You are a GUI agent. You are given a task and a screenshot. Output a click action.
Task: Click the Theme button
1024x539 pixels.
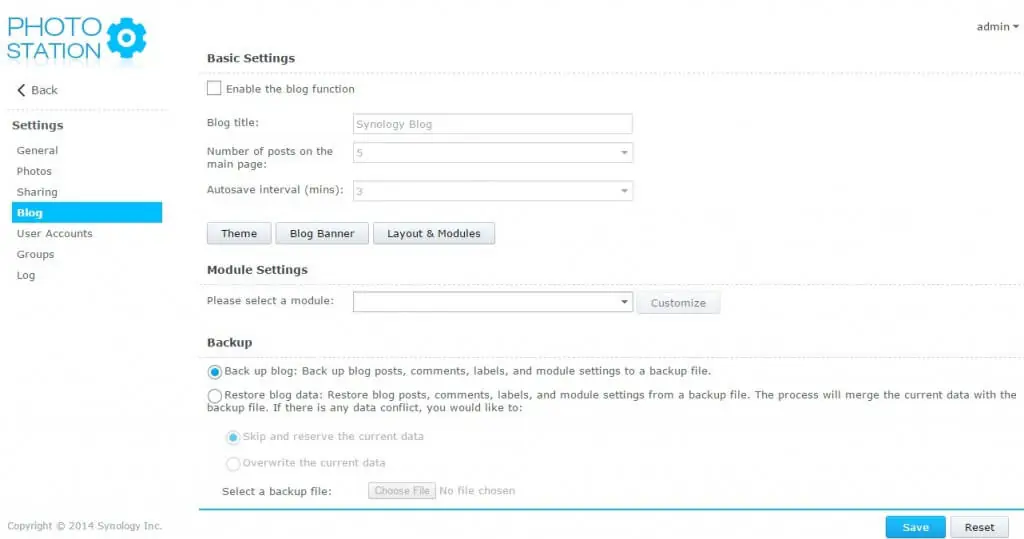(239, 234)
